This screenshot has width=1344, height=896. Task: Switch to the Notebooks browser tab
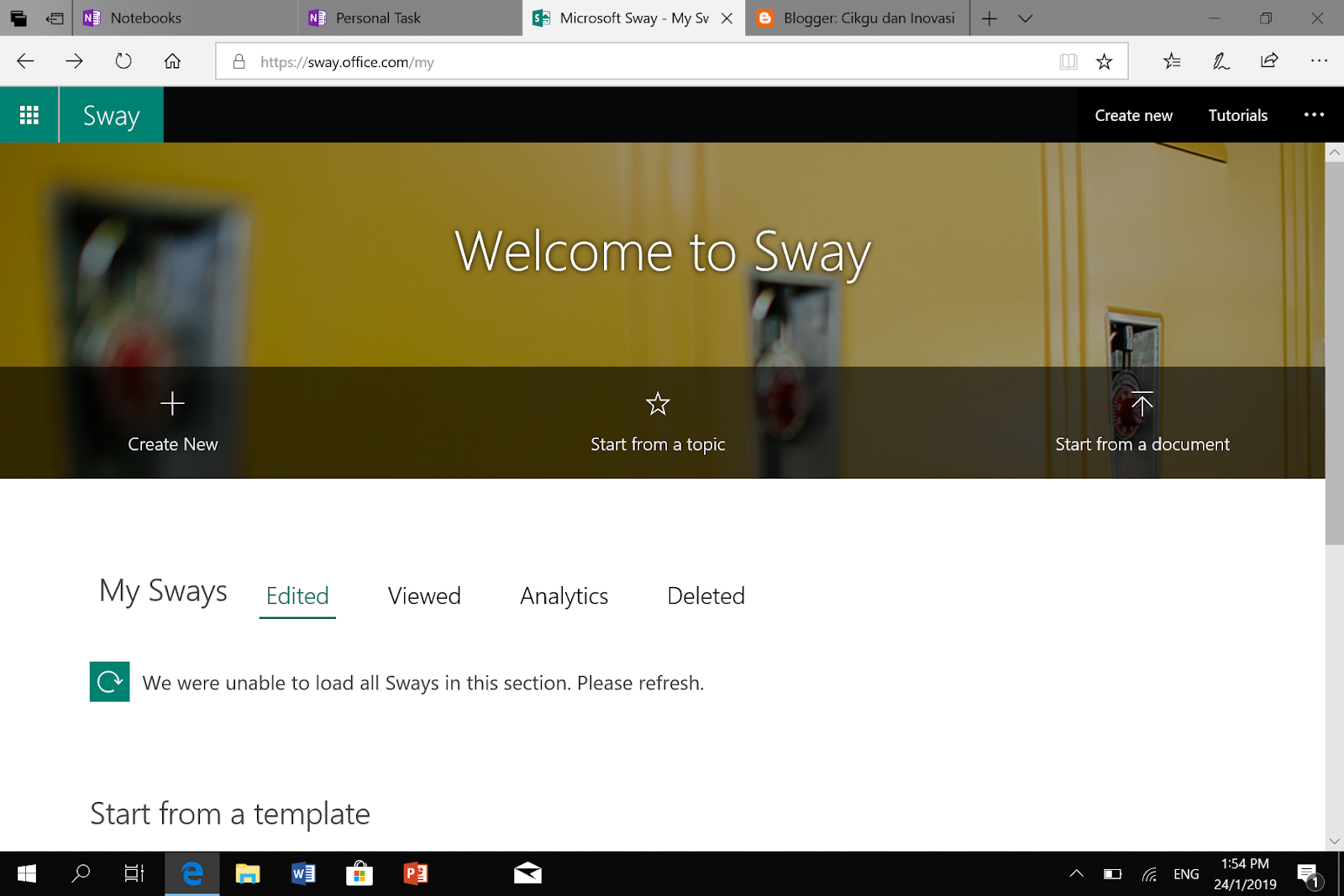[185, 18]
